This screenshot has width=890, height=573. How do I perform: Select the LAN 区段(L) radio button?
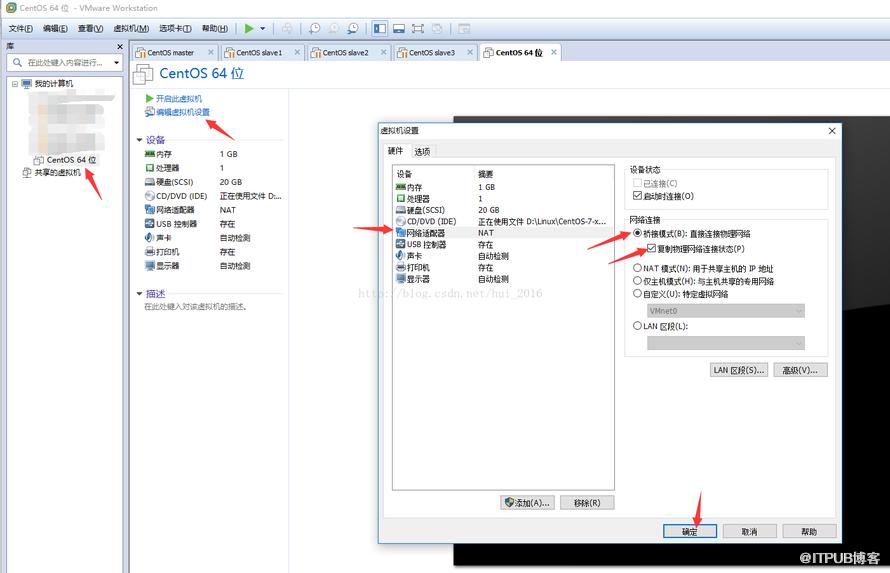tap(637, 326)
